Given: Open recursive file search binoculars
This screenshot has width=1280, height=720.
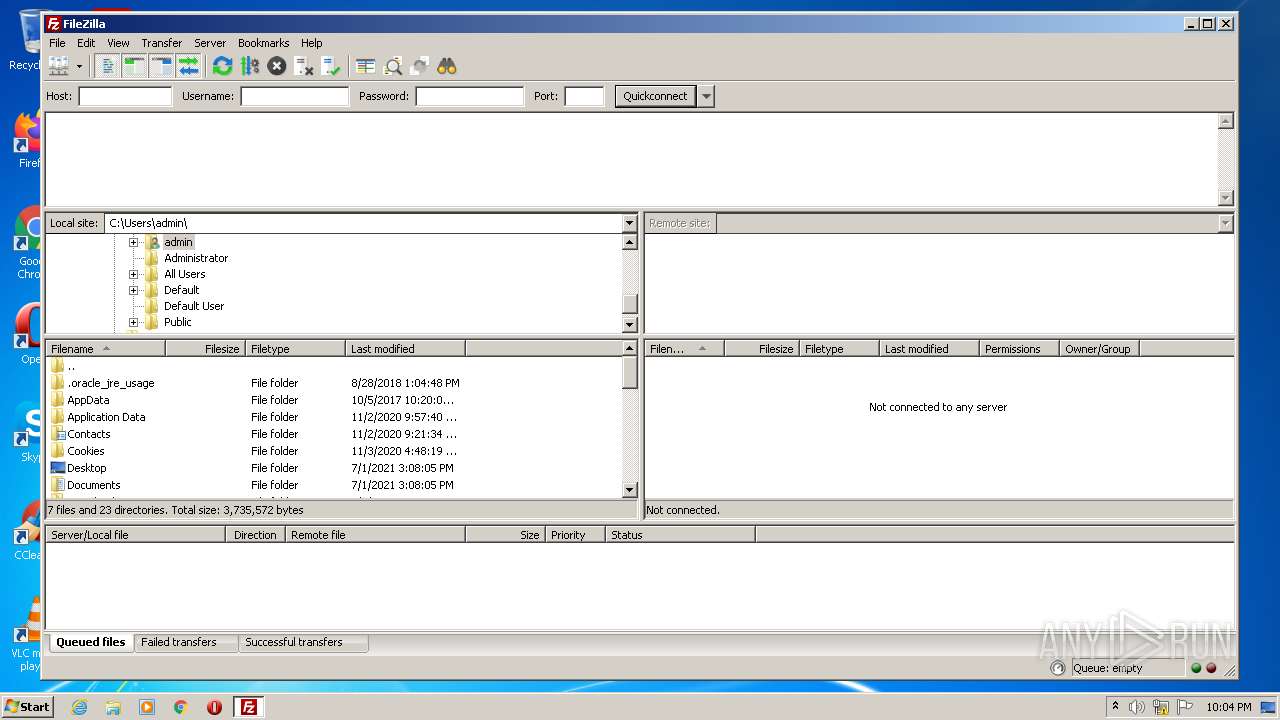Looking at the screenshot, I should (x=447, y=66).
